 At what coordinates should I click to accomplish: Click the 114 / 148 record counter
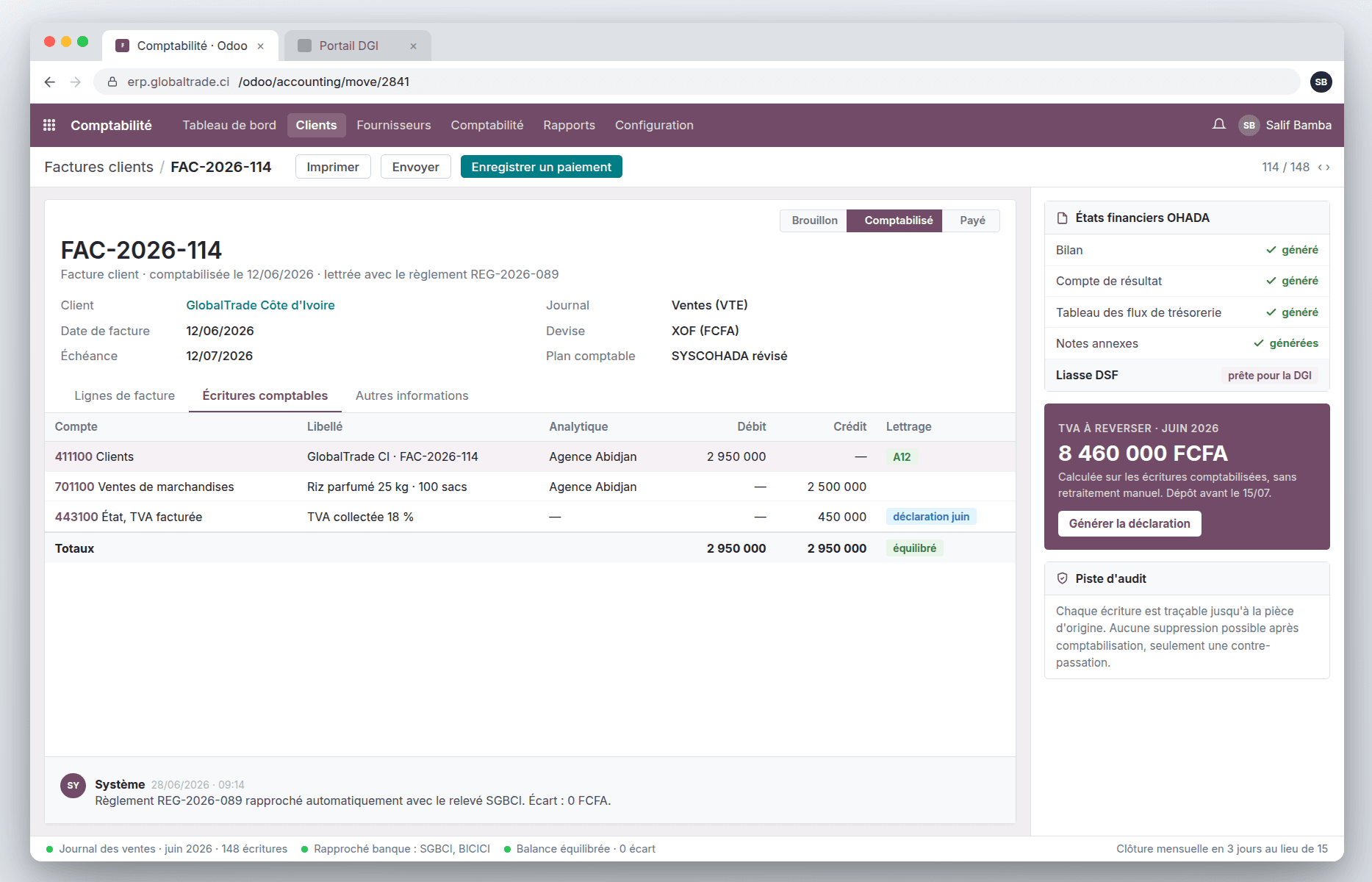click(x=1285, y=167)
